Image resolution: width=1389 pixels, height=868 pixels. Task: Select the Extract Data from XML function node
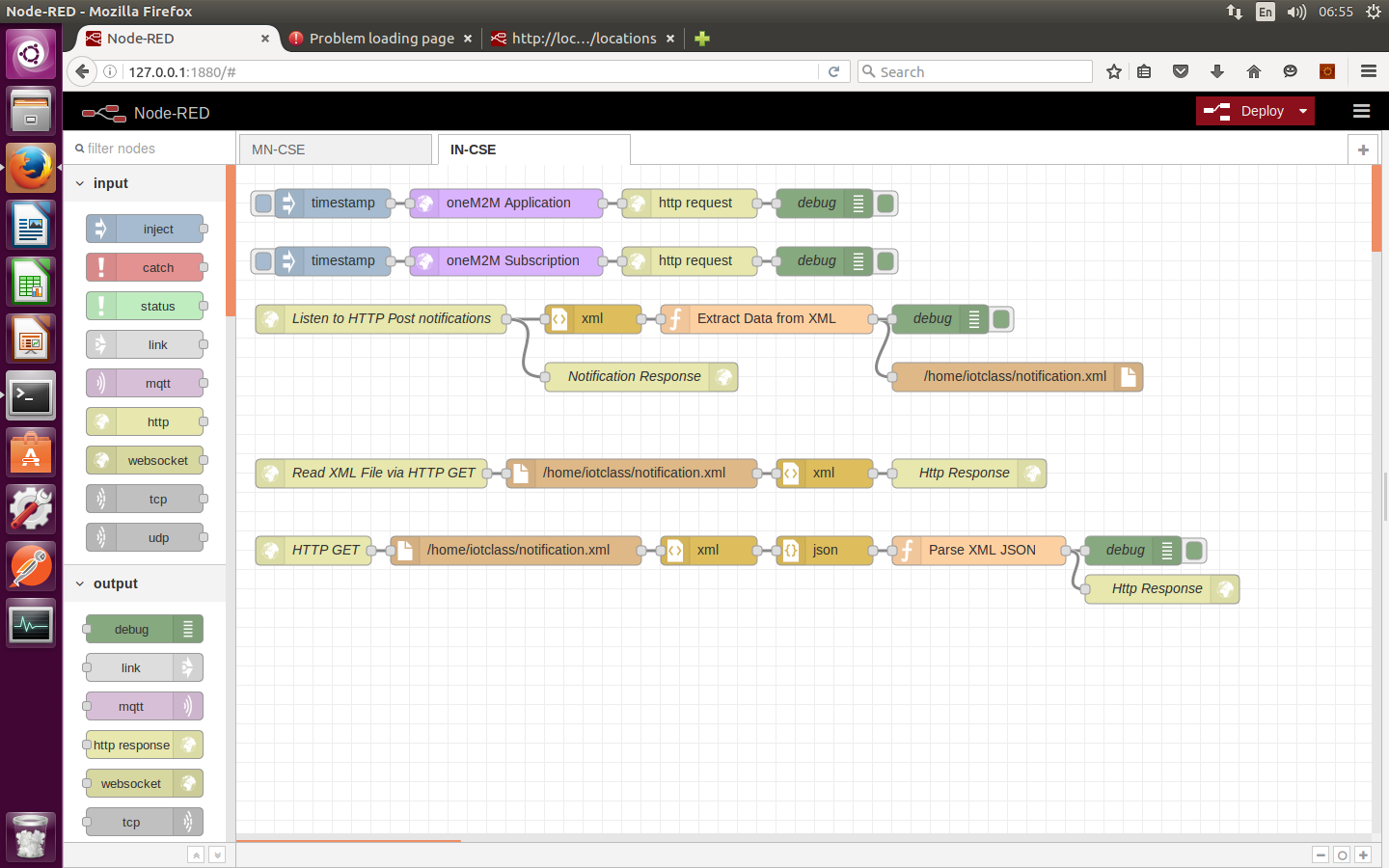click(767, 319)
